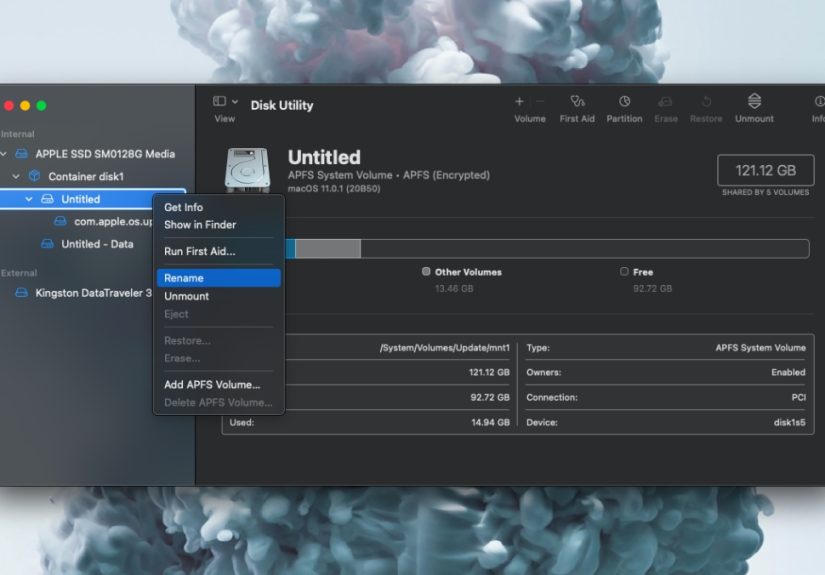Select Container disk1 in sidebar
825x575 pixels.
click(x=86, y=176)
